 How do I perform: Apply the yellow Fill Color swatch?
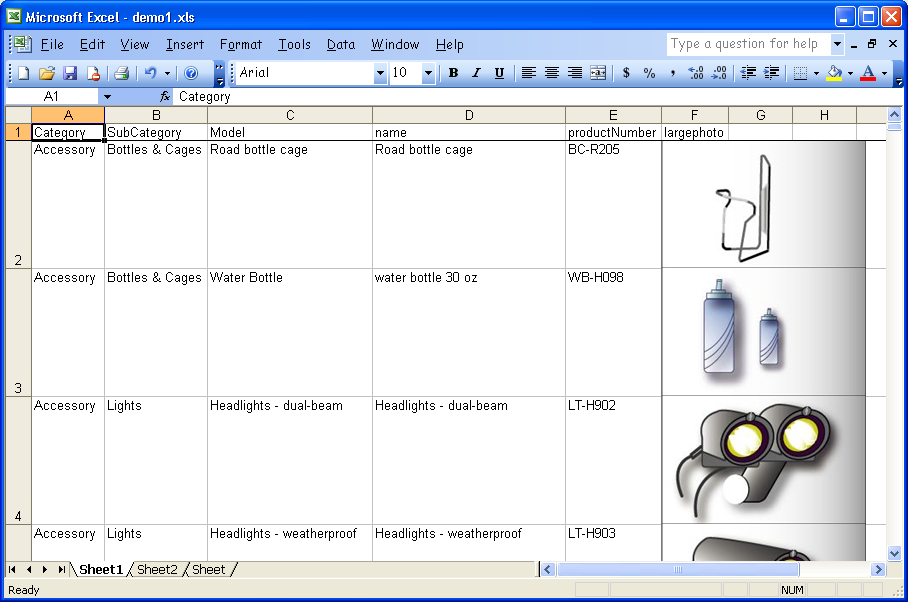click(834, 73)
